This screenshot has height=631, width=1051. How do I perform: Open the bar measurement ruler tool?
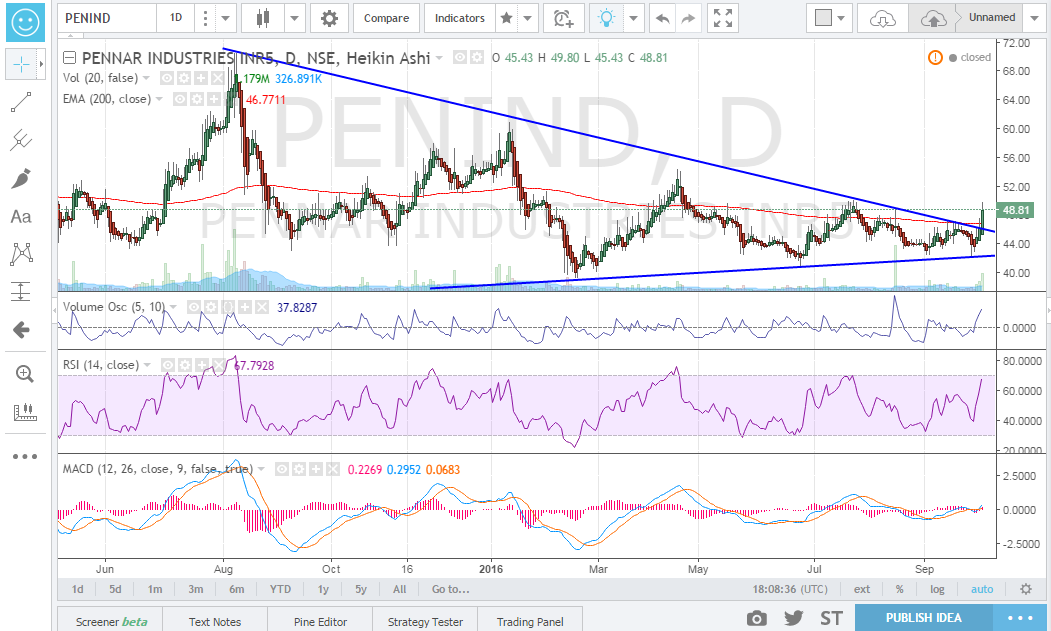tap(24, 412)
